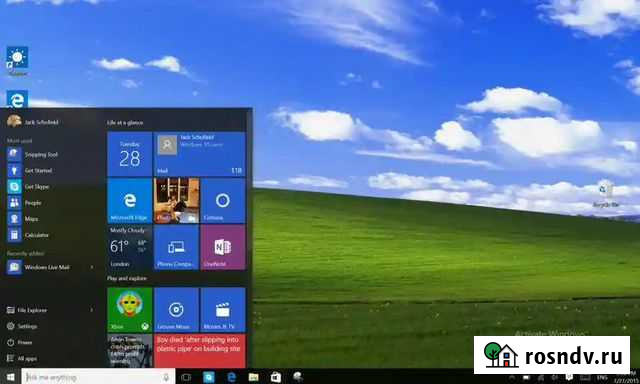The width and height of the screenshot is (640, 384).
Task: Open the Xbox tile
Action: tap(129, 310)
